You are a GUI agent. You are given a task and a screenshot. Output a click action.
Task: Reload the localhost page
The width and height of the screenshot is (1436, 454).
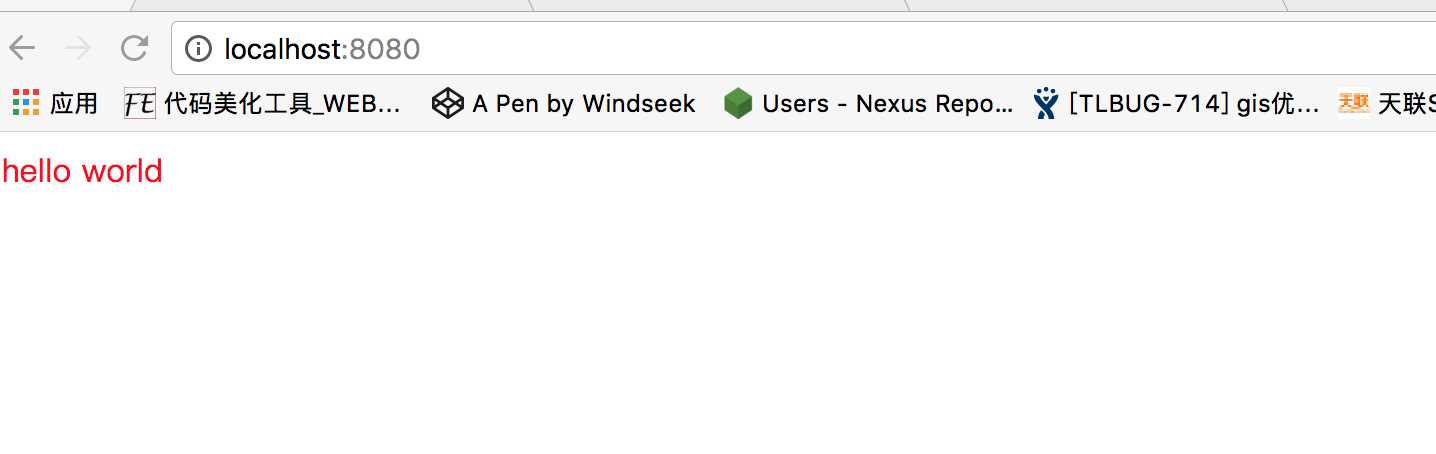[134, 48]
